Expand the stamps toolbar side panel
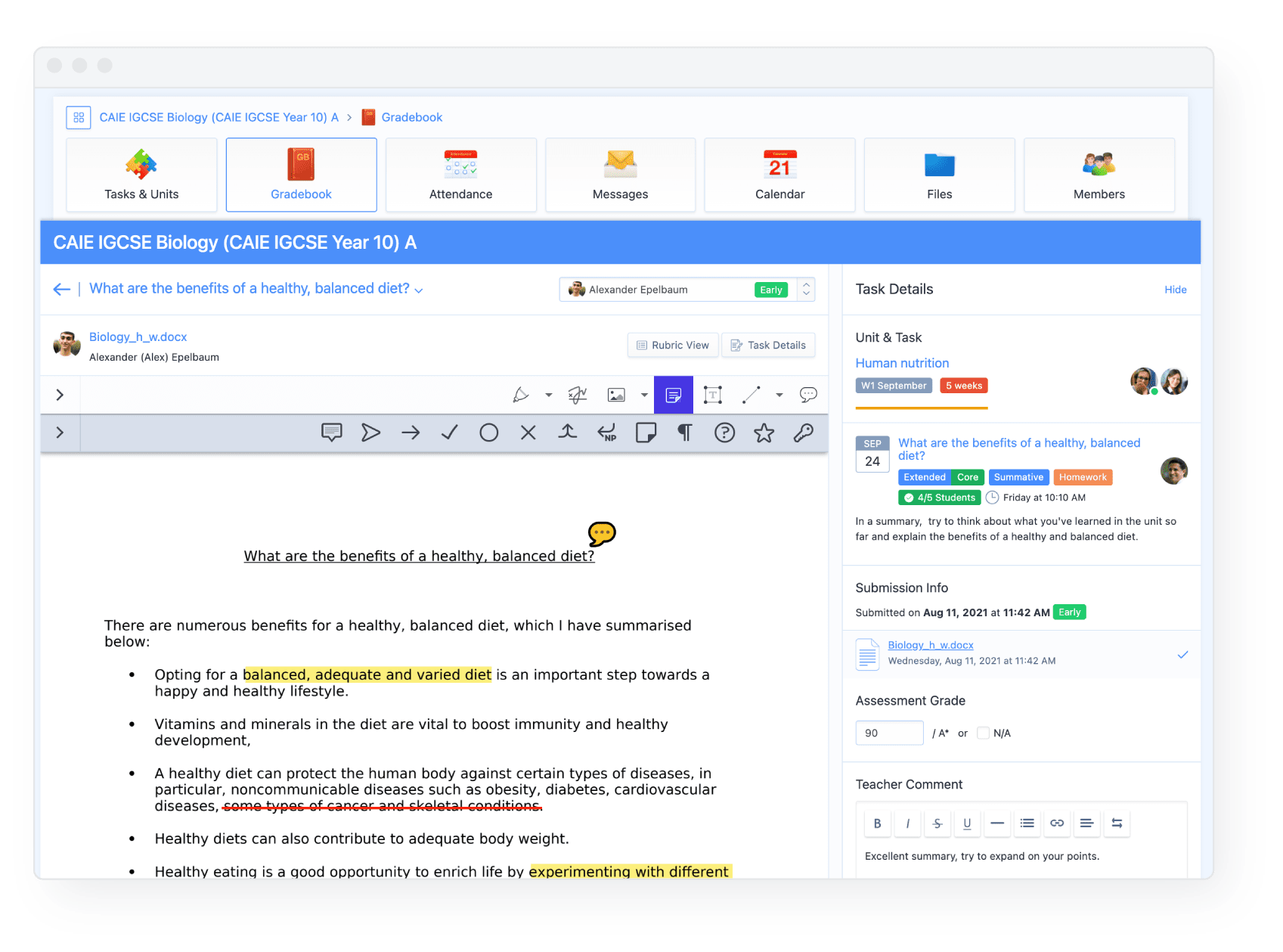 [60, 433]
